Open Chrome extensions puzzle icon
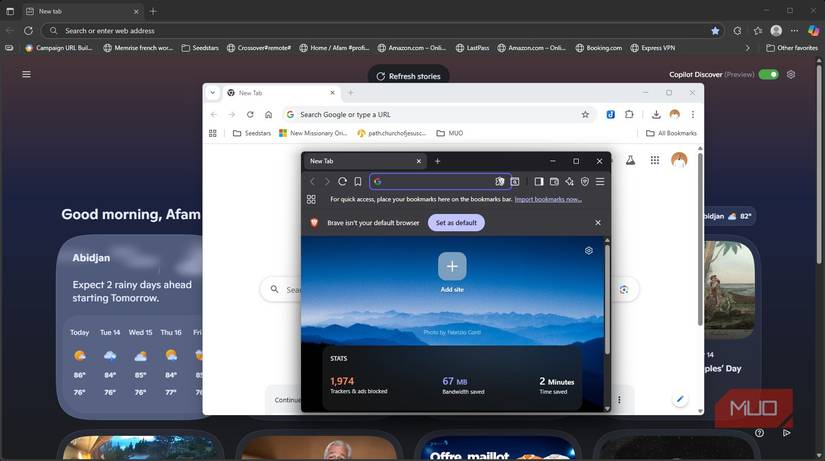This screenshot has height=461, width=825. coord(629,115)
